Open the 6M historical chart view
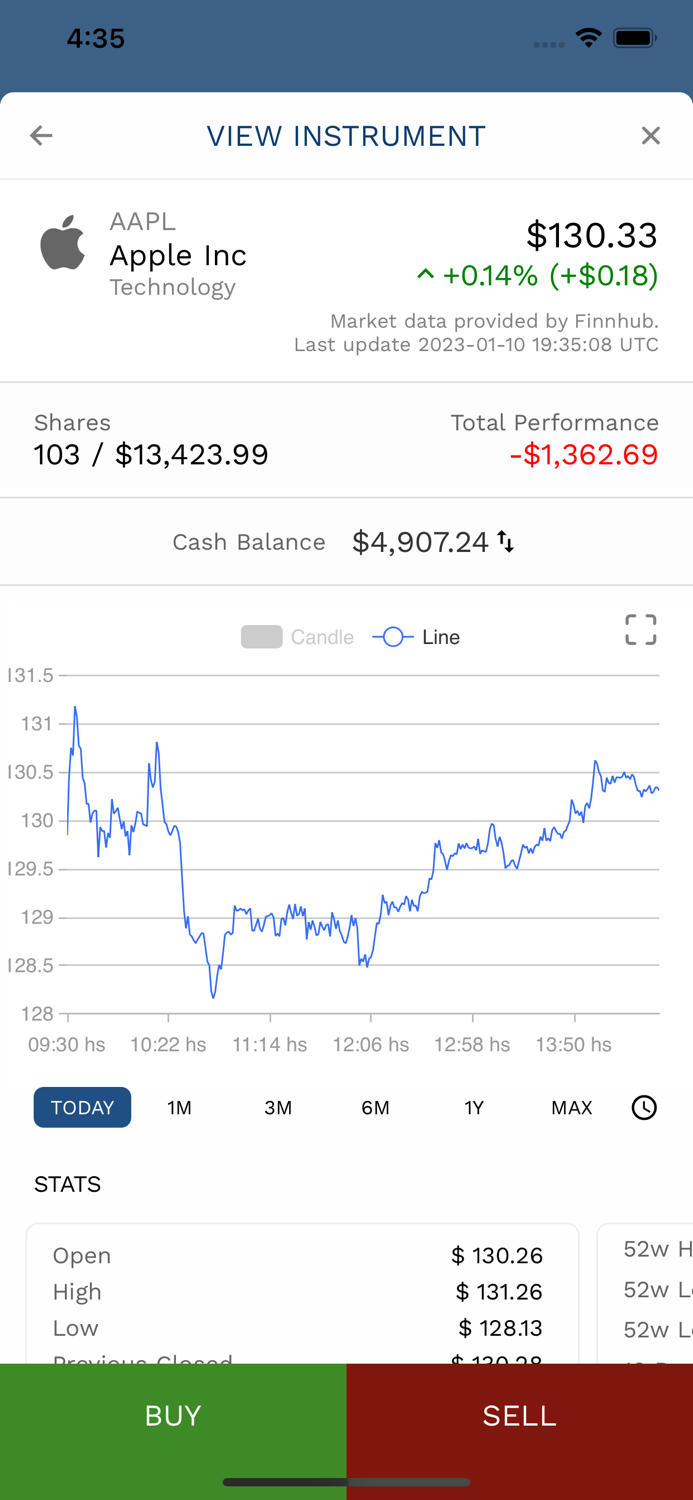This screenshot has height=1500, width=693. click(x=376, y=1107)
